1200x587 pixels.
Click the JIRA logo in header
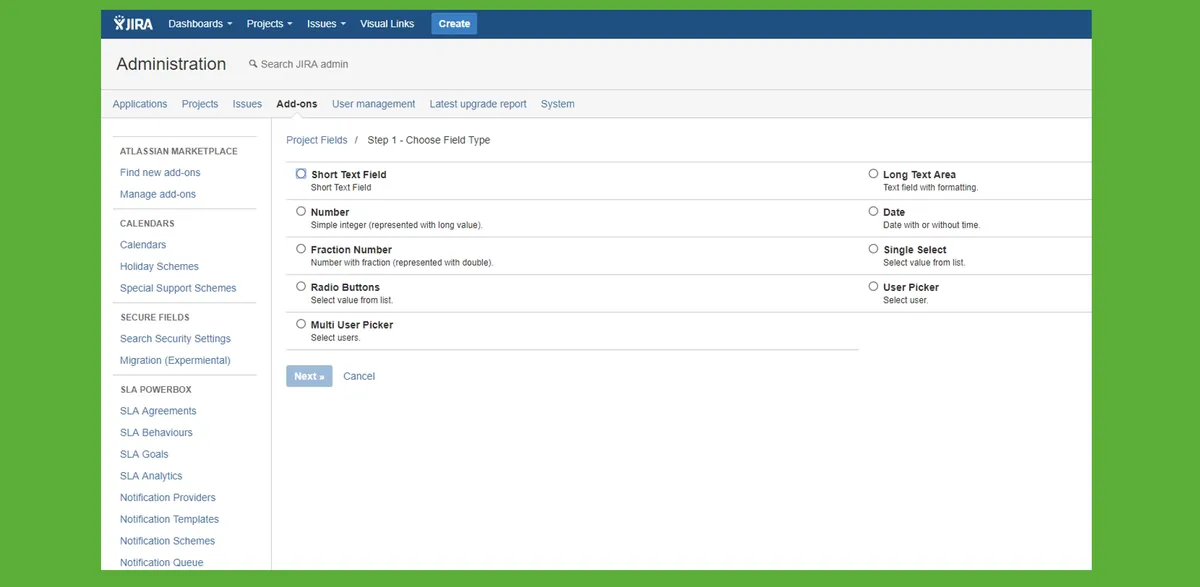133,23
